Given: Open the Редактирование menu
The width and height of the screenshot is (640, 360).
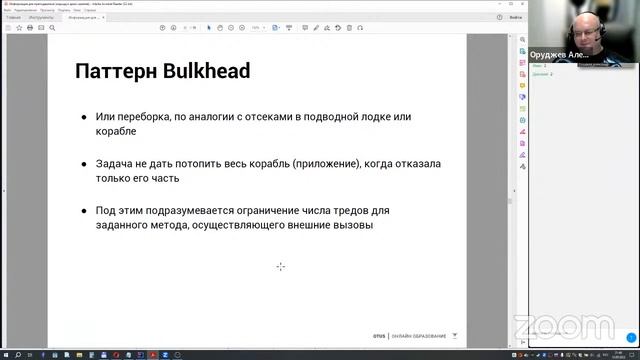Looking at the screenshot, I should pyautogui.click(x=25, y=10).
